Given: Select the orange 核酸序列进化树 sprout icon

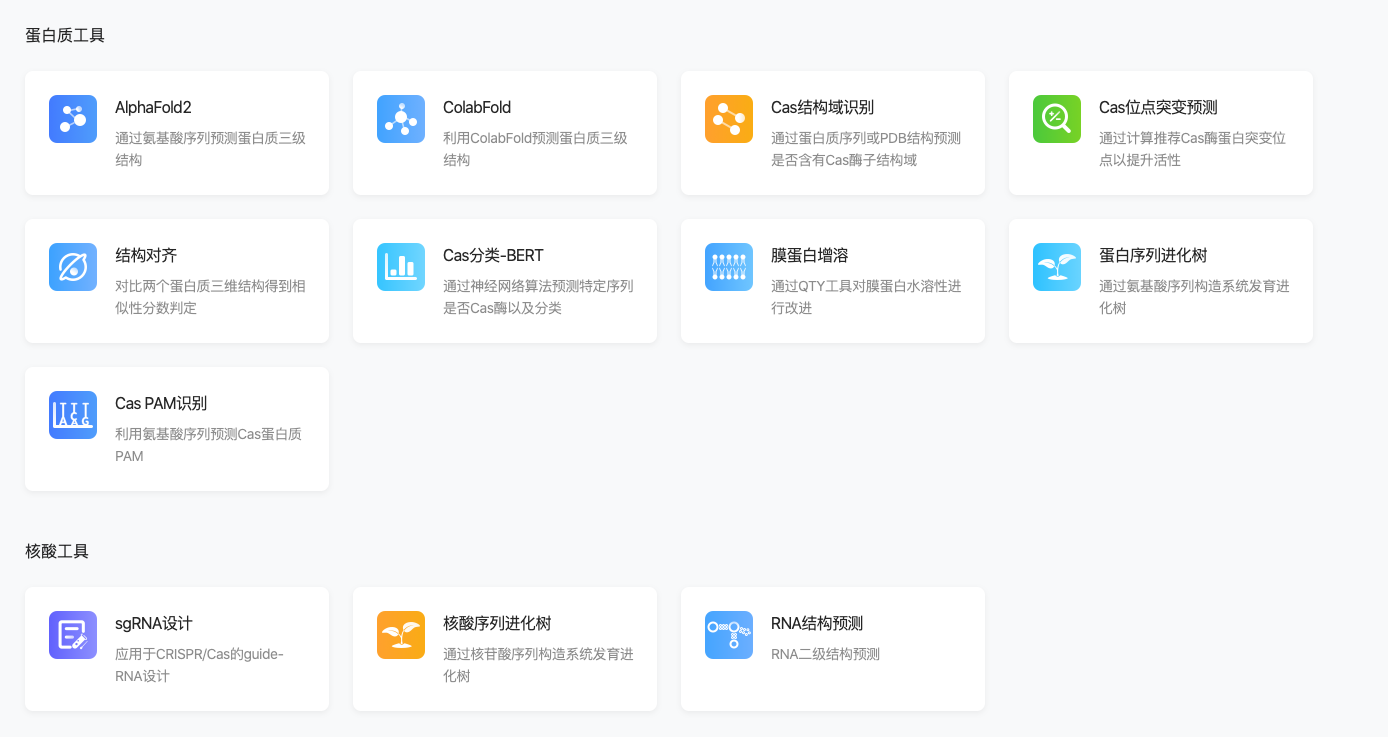Looking at the screenshot, I should coord(401,635).
